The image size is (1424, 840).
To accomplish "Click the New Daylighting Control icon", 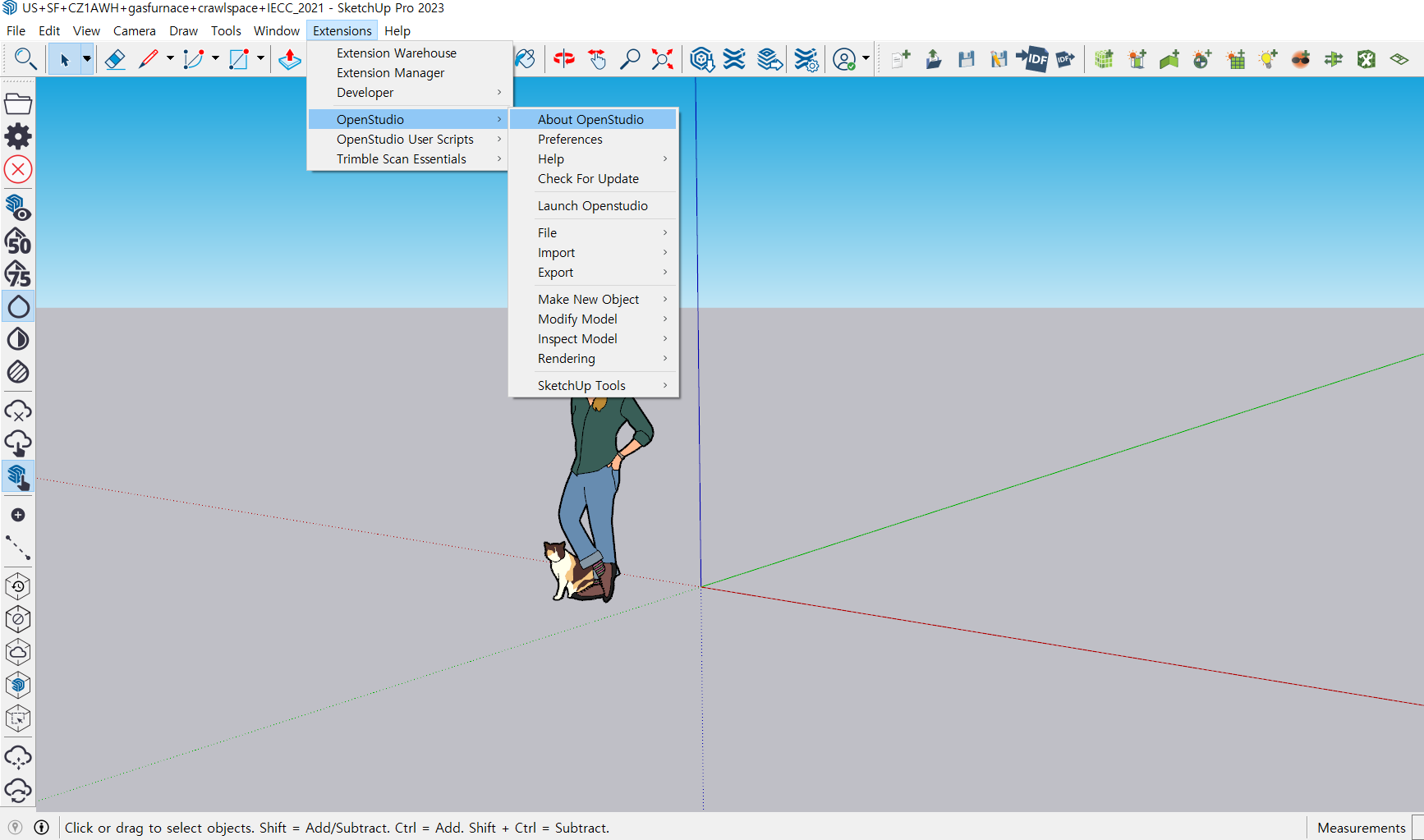I will coord(1203,59).
